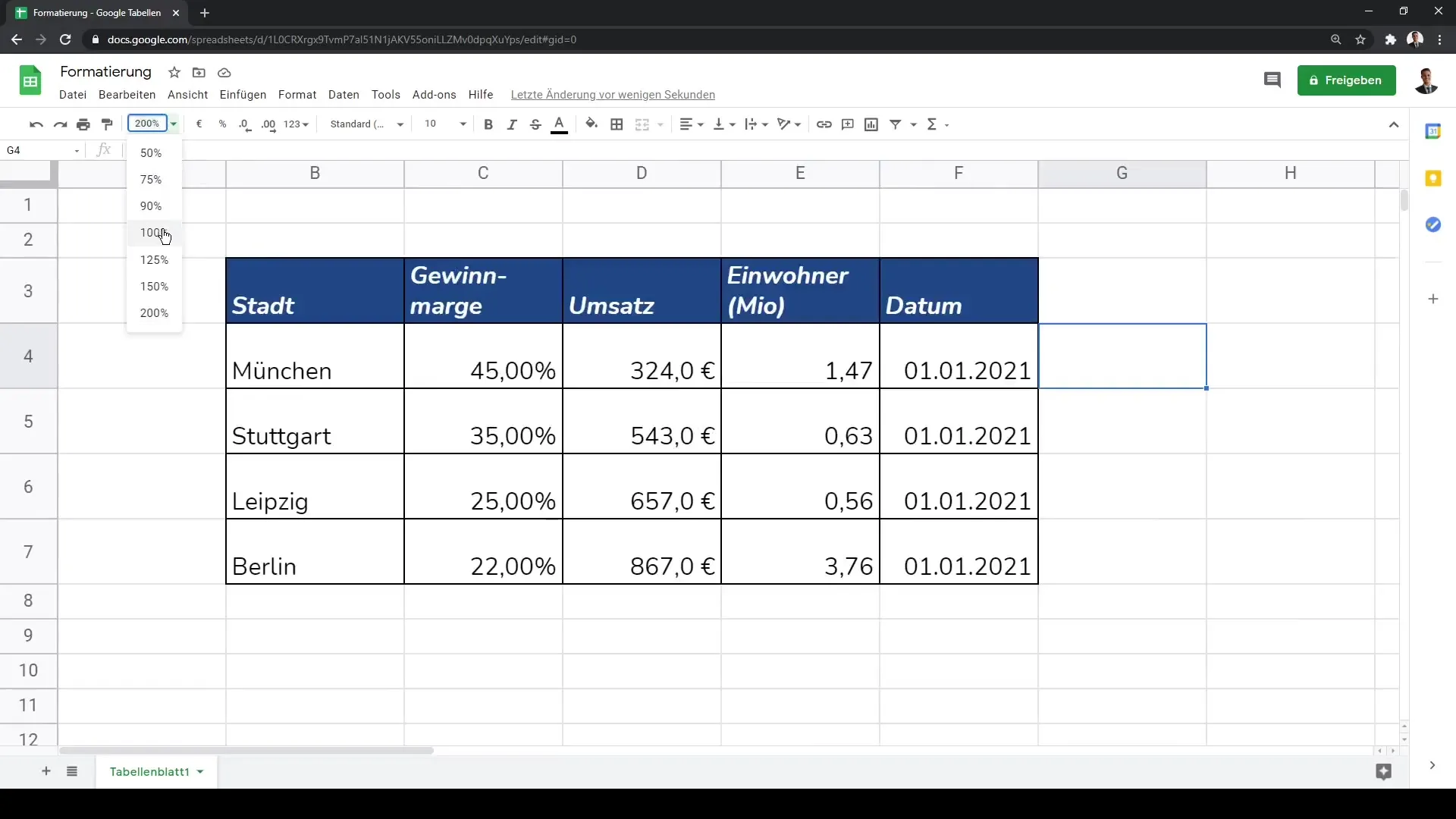Viewport: 1456px width, 819px height.
Task: Open text wrapping dropdown
Action: [756, 124]
